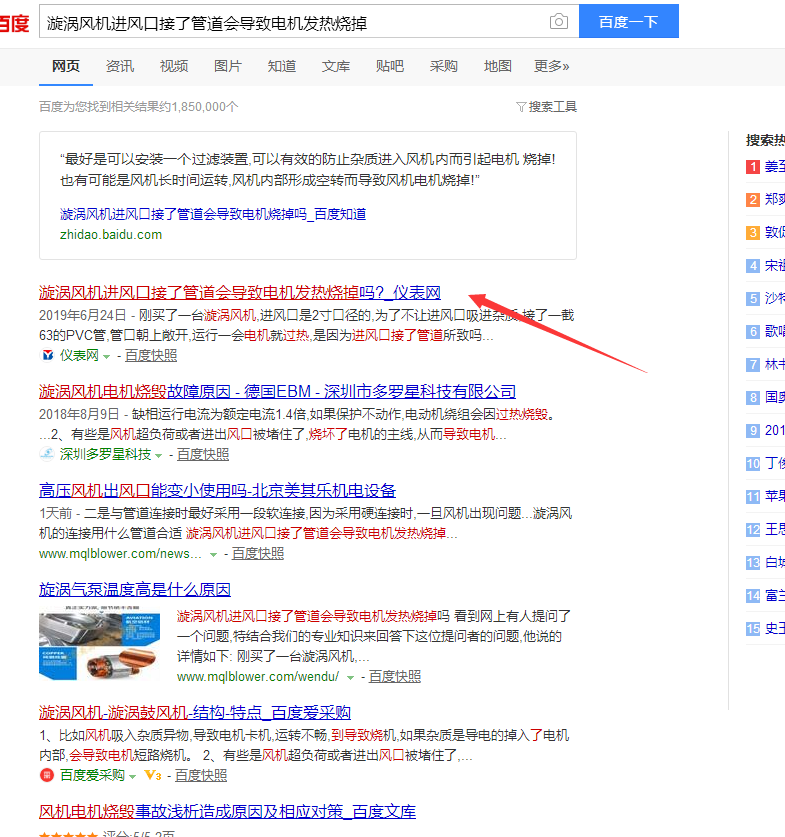Click hot search rank 8 badge
This screenshot has height=837, width=785.
tap(752, 398)
